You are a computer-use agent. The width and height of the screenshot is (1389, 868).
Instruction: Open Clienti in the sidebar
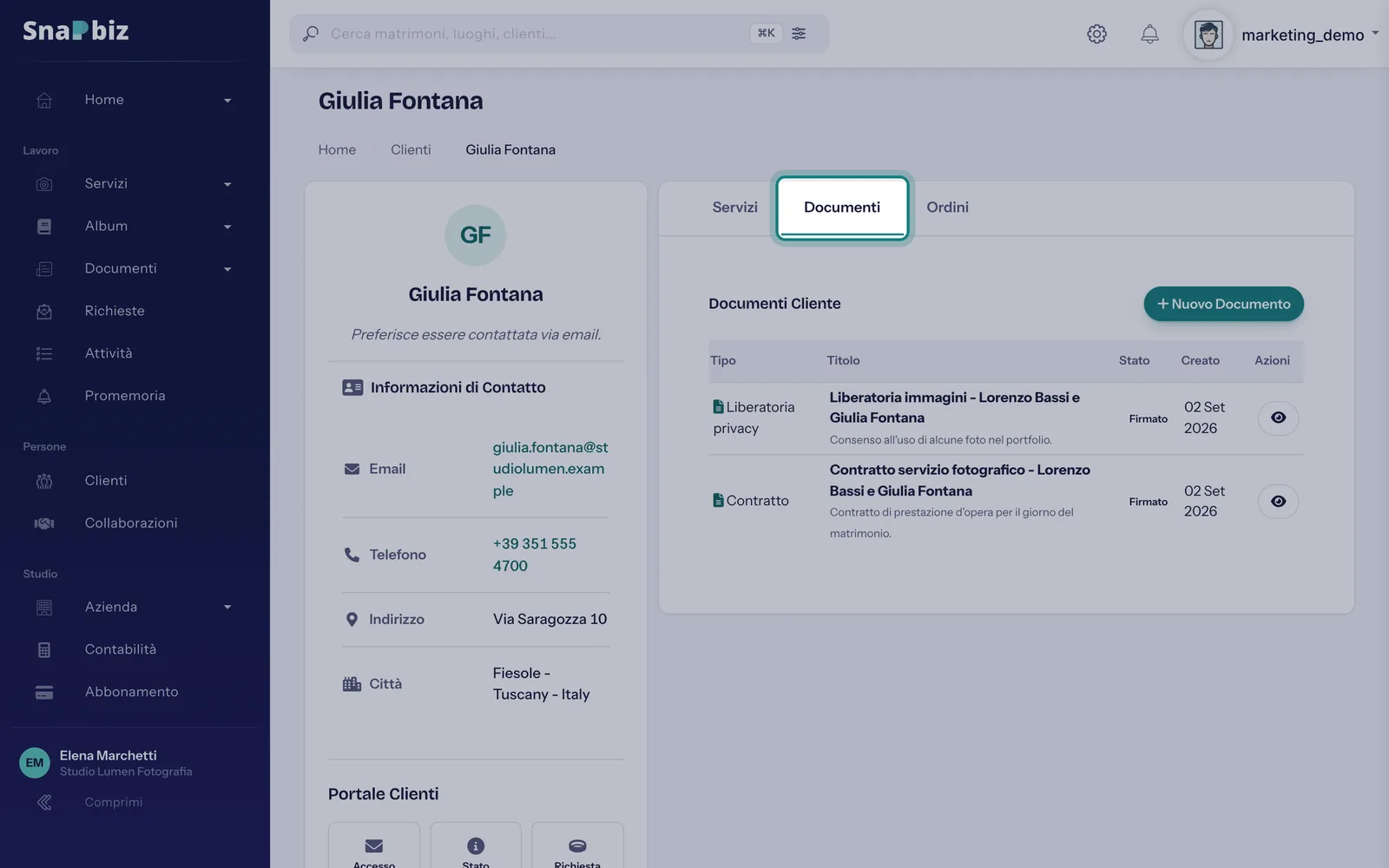(106, 480)
